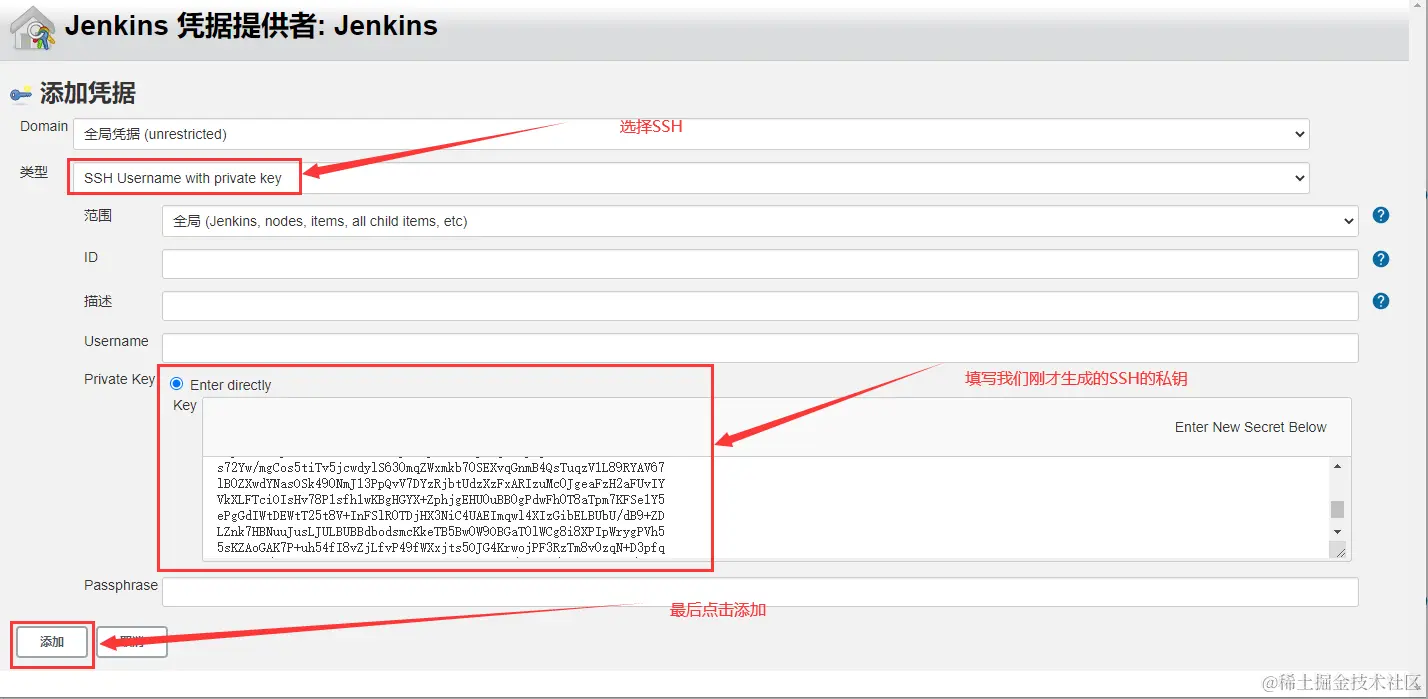Click the Private Key label

coord(120,379)
